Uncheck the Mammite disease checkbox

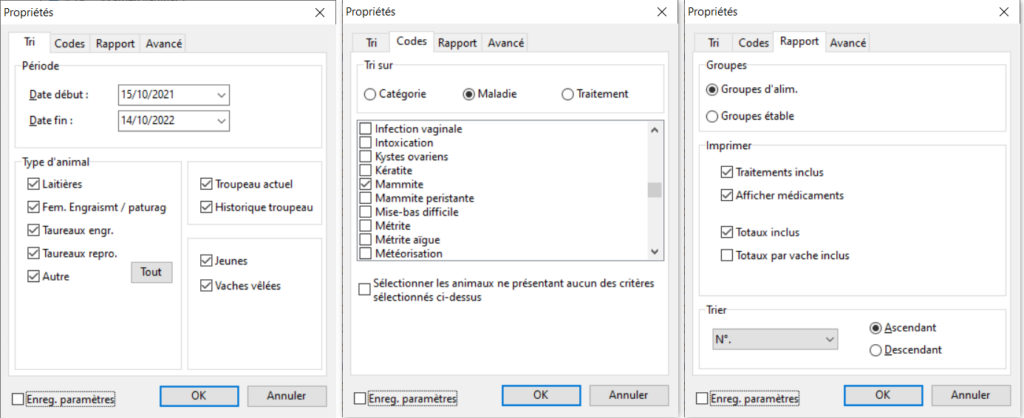pos(366,185)
